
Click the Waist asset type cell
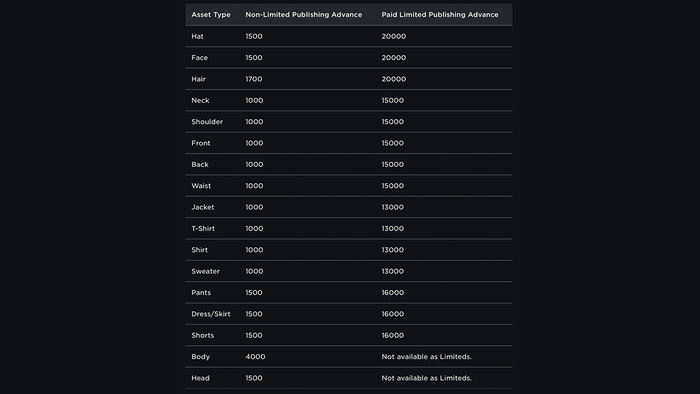tap(201, 186)
